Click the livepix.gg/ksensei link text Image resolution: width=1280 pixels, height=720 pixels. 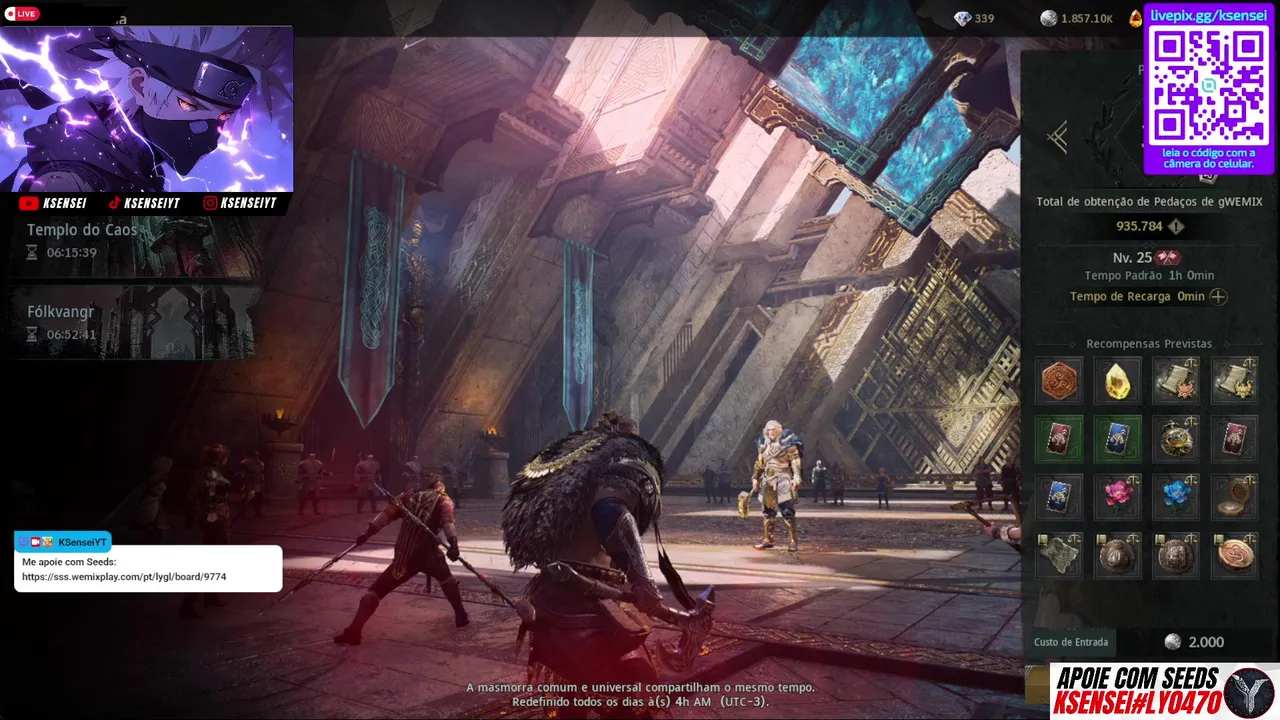(x=1209, y=15)
